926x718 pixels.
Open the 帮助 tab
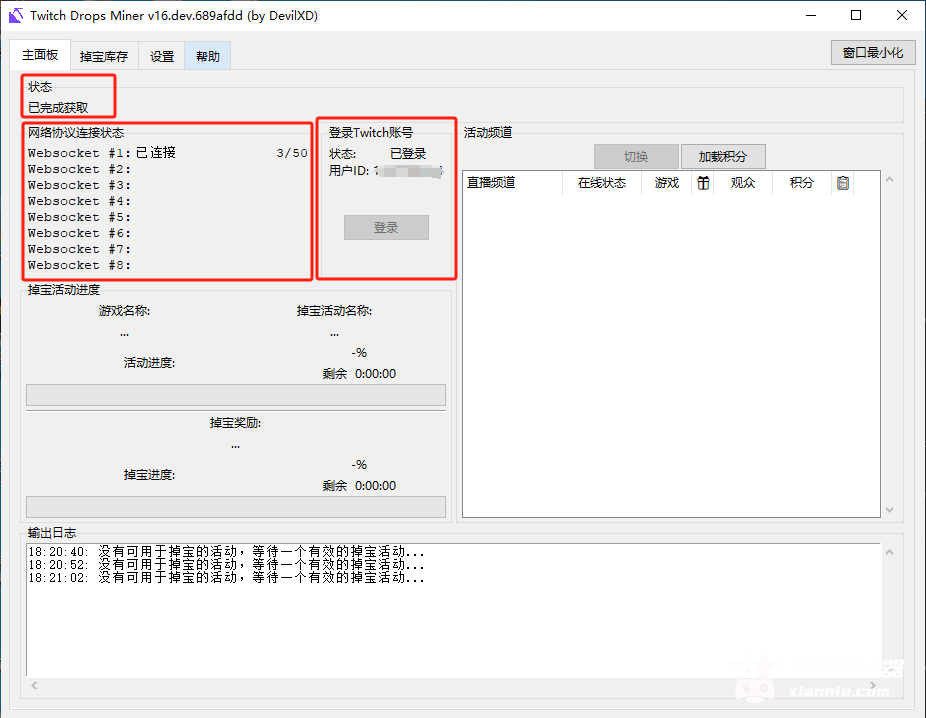point(207,57)
